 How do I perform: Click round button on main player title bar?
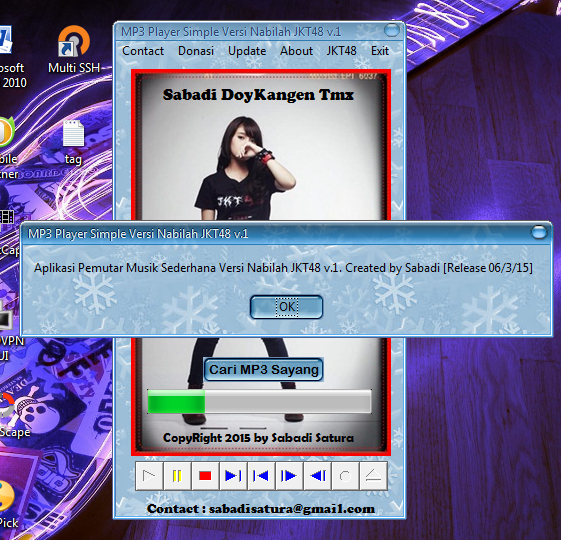pos(391,30)
